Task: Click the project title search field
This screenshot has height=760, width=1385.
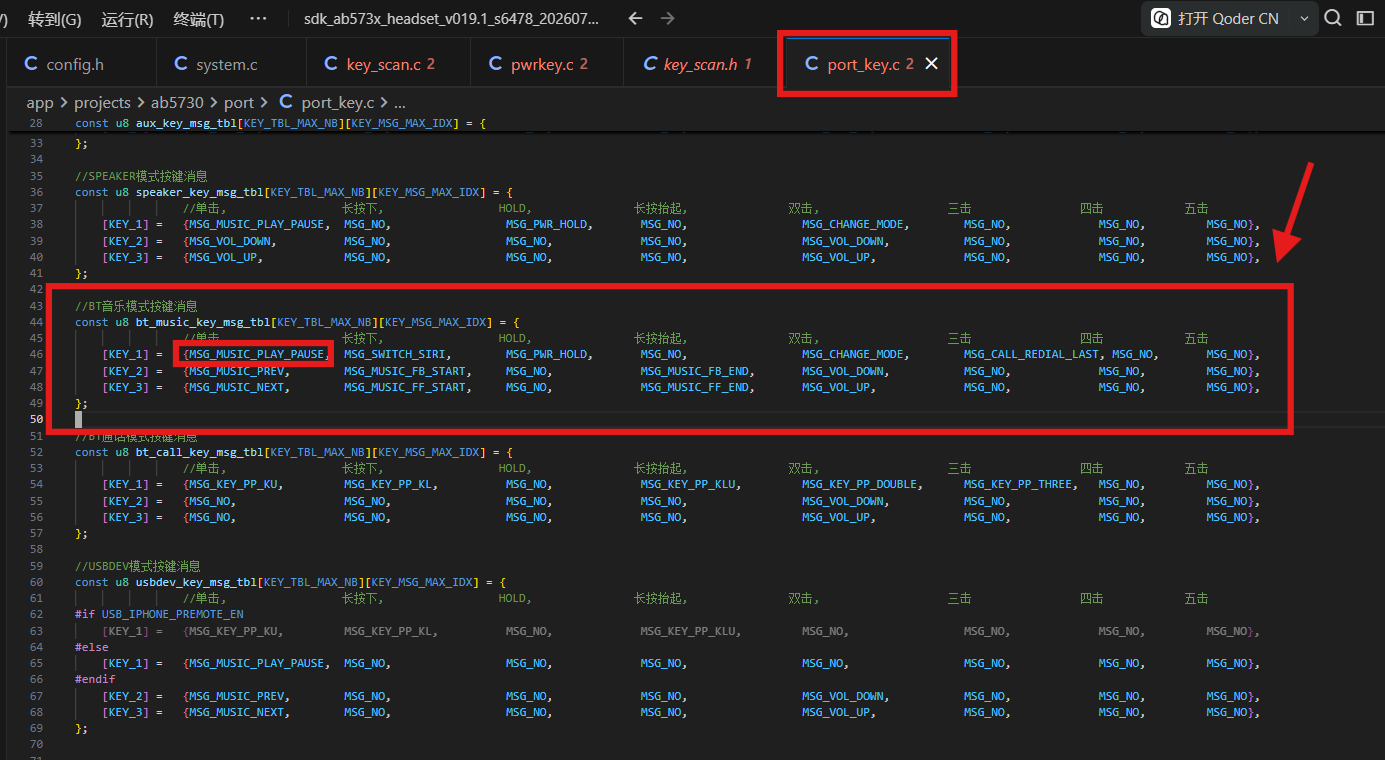Action: click(x=453, y=19)
